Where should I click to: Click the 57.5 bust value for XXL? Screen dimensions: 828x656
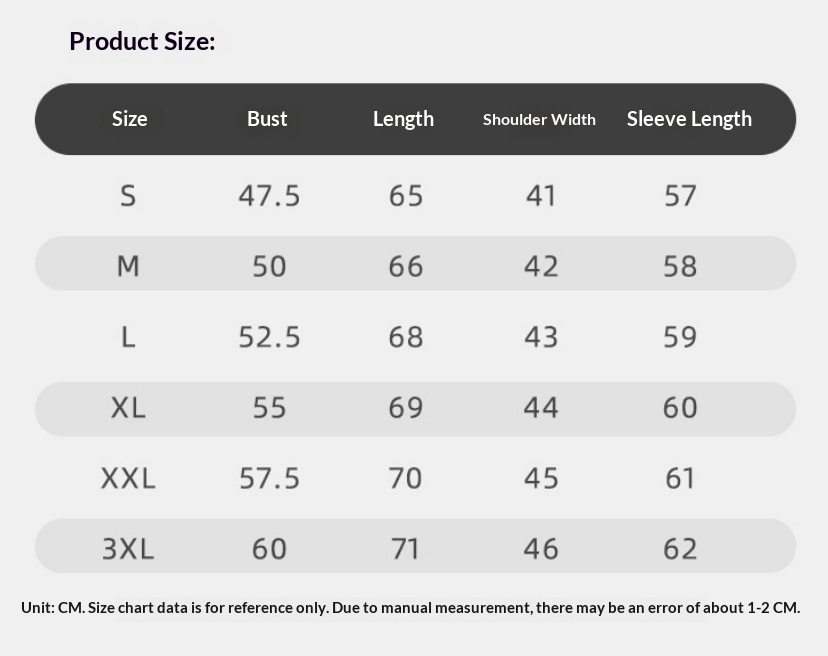click(269, 479)
